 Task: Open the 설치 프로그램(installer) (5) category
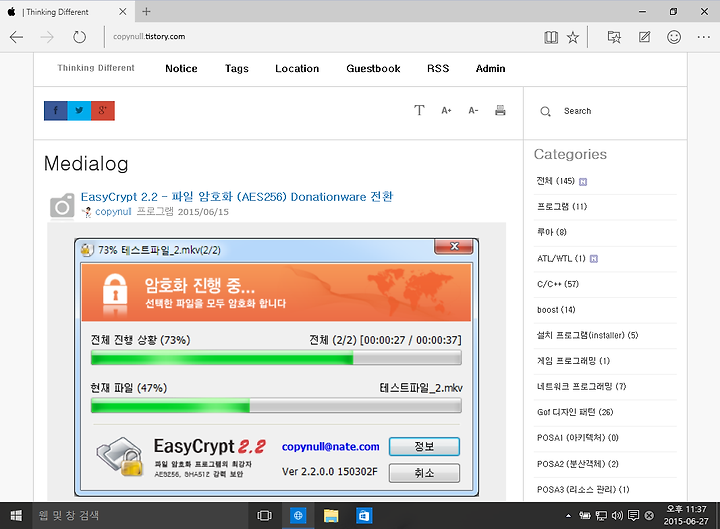[x=587, y=335]
